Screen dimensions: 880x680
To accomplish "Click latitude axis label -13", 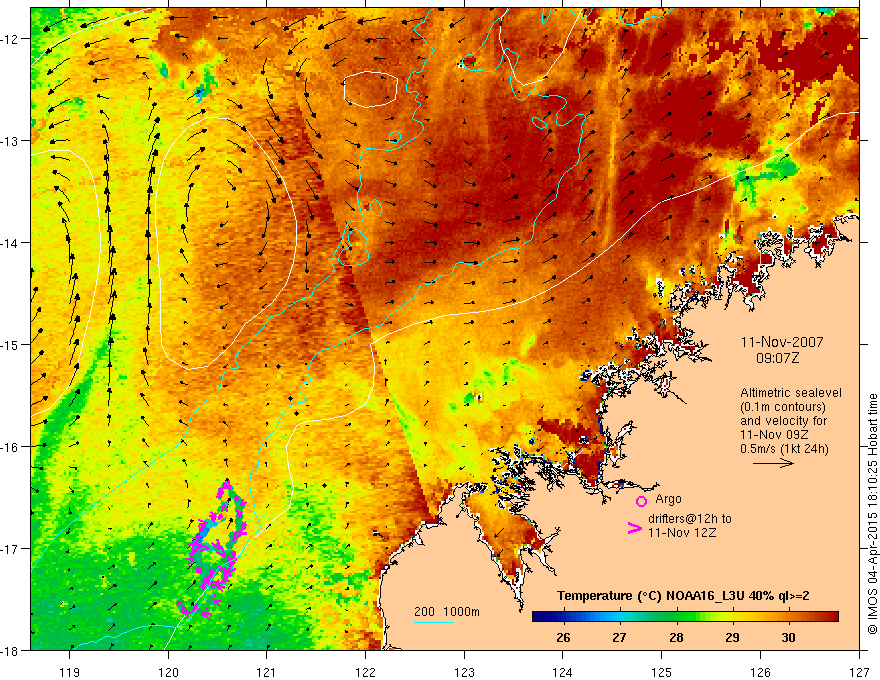I will click(11, 141).
